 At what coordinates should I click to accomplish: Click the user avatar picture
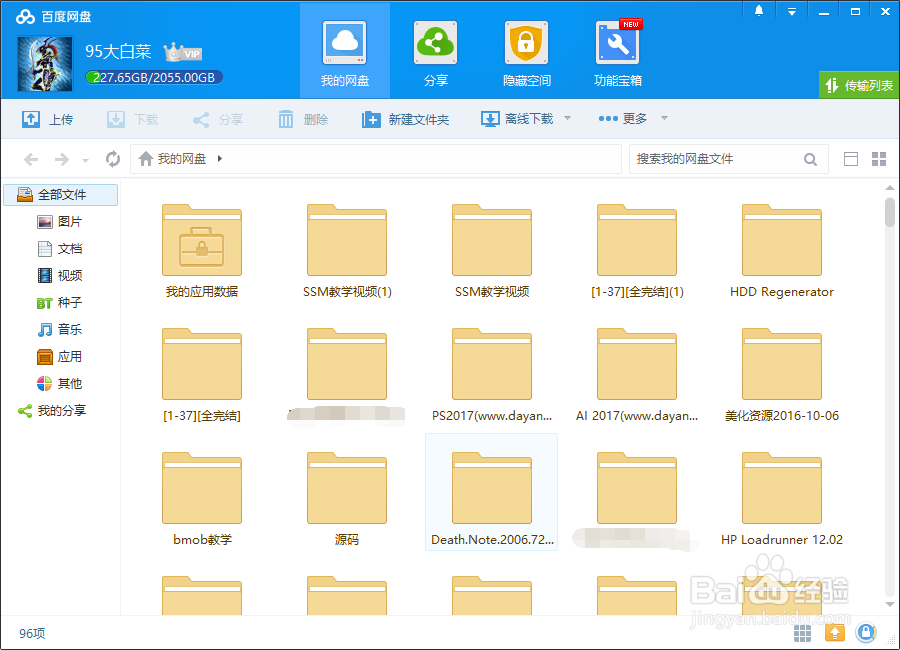(x=45, y=64)
